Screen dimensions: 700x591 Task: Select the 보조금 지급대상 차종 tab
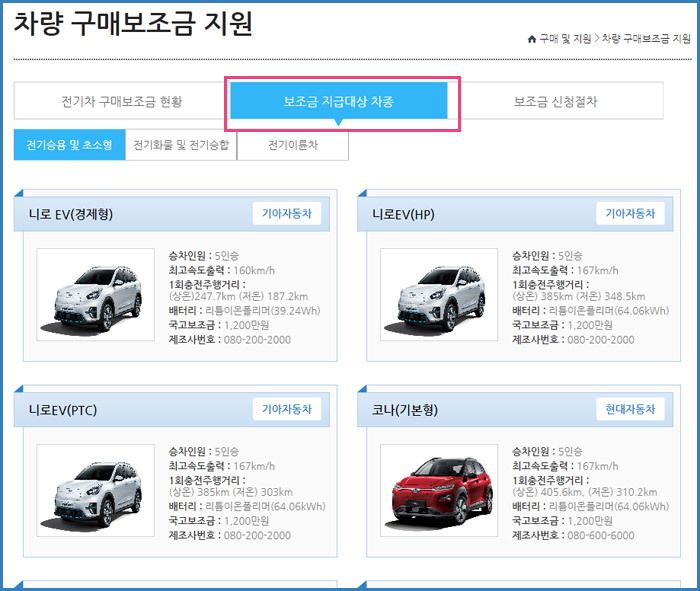click(x=339, y=101)
